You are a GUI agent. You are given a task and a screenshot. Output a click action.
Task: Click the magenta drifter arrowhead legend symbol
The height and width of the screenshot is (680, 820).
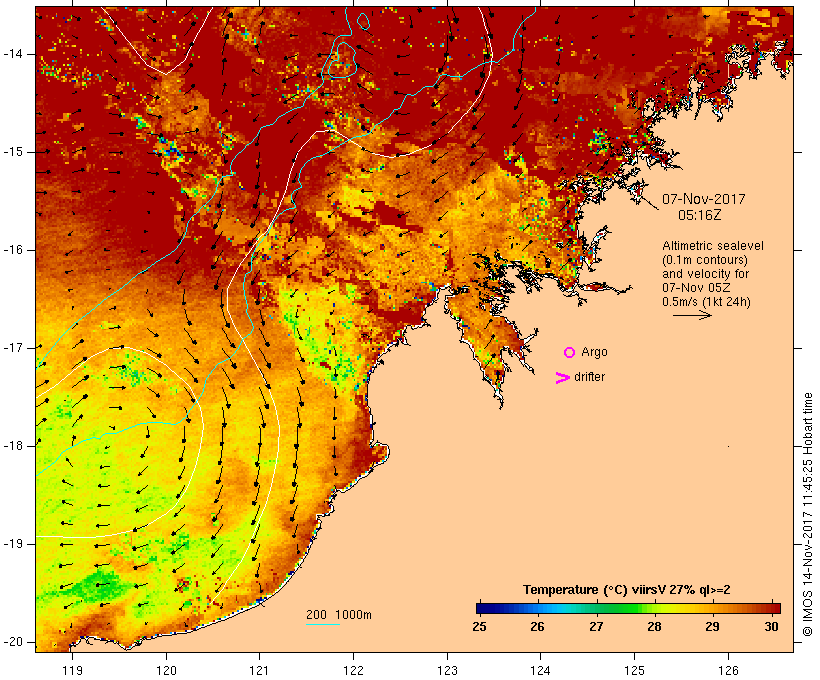click(562, 378)
